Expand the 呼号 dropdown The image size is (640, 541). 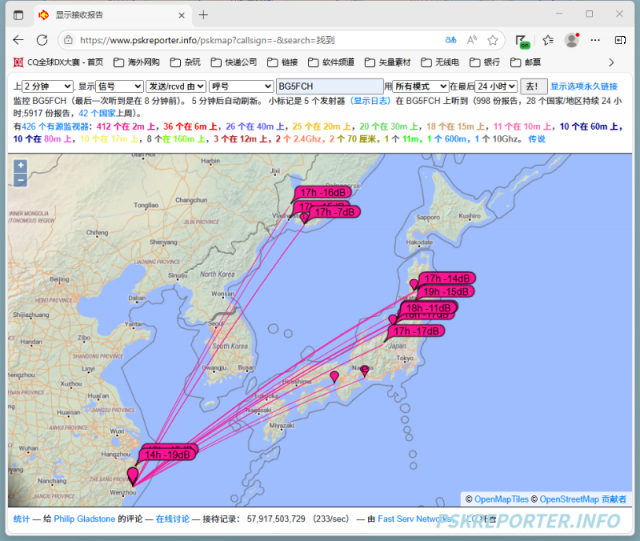(x=241, y=87)
